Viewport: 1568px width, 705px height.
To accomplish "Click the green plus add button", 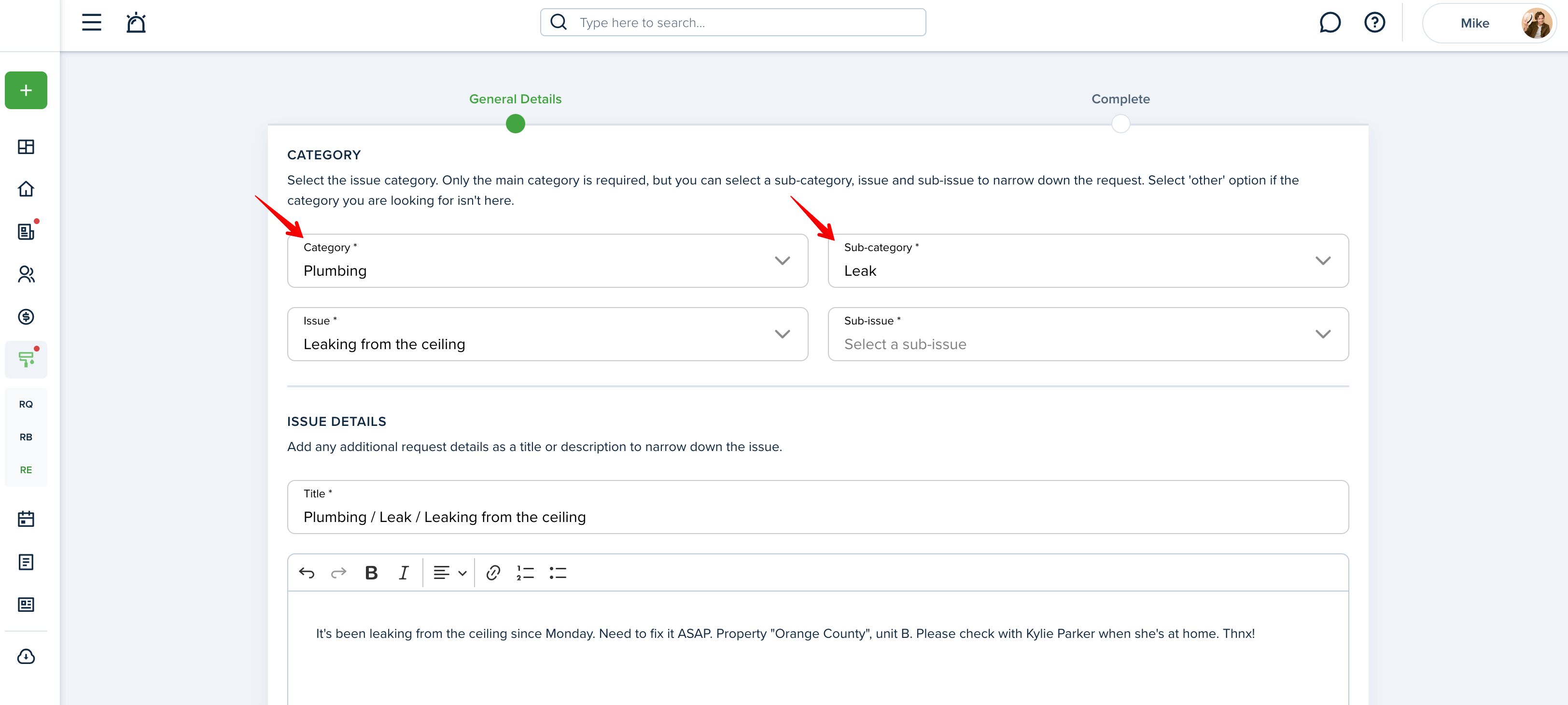I will pyautogui.click(x=26, y=90).
